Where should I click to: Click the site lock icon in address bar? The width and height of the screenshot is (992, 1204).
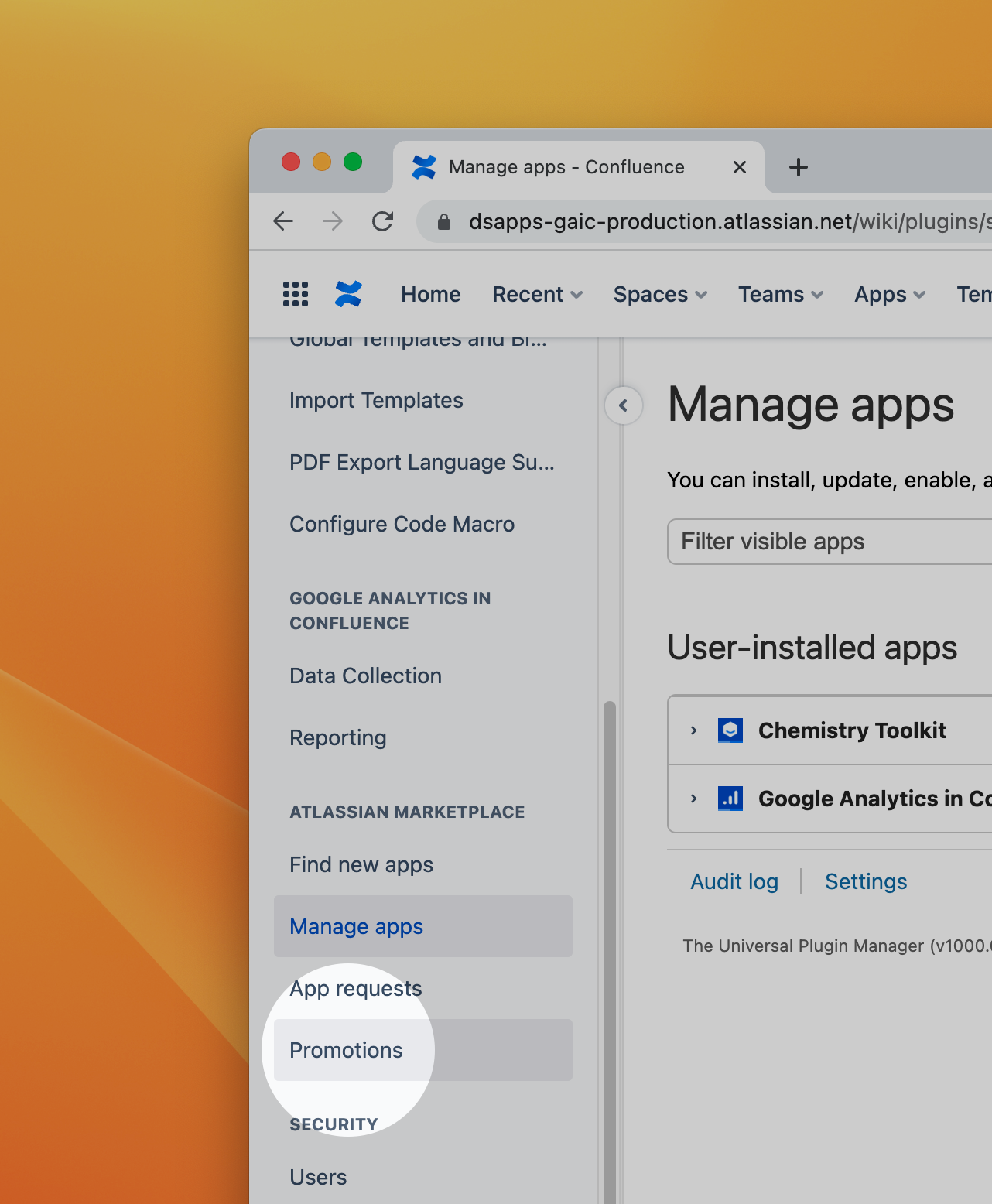(444, 222)
